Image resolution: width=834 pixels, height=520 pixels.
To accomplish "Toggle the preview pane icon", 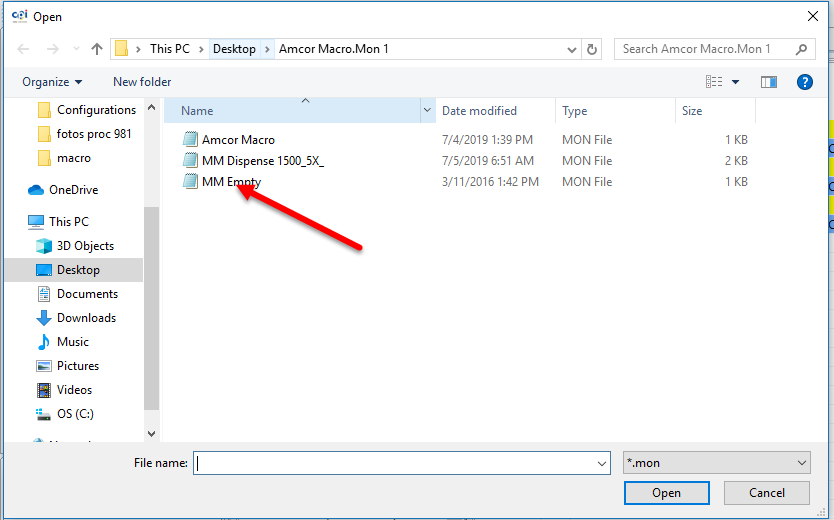I will point(769,82).
